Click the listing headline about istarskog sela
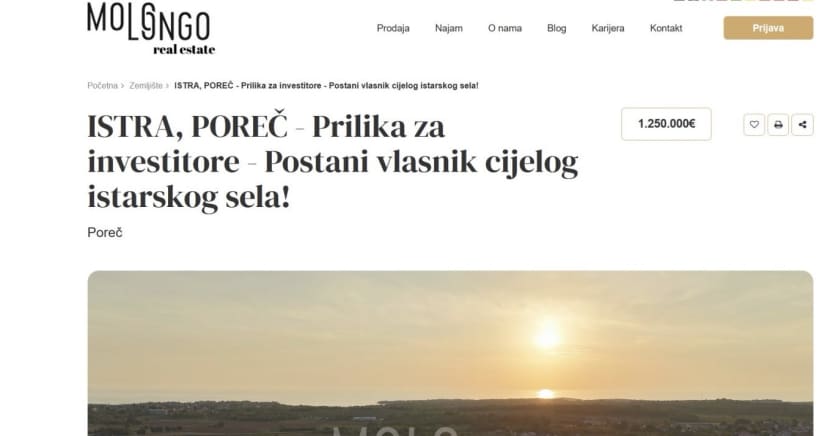The width and height of the screenshot is (830, 436). (x=332, y=161)
